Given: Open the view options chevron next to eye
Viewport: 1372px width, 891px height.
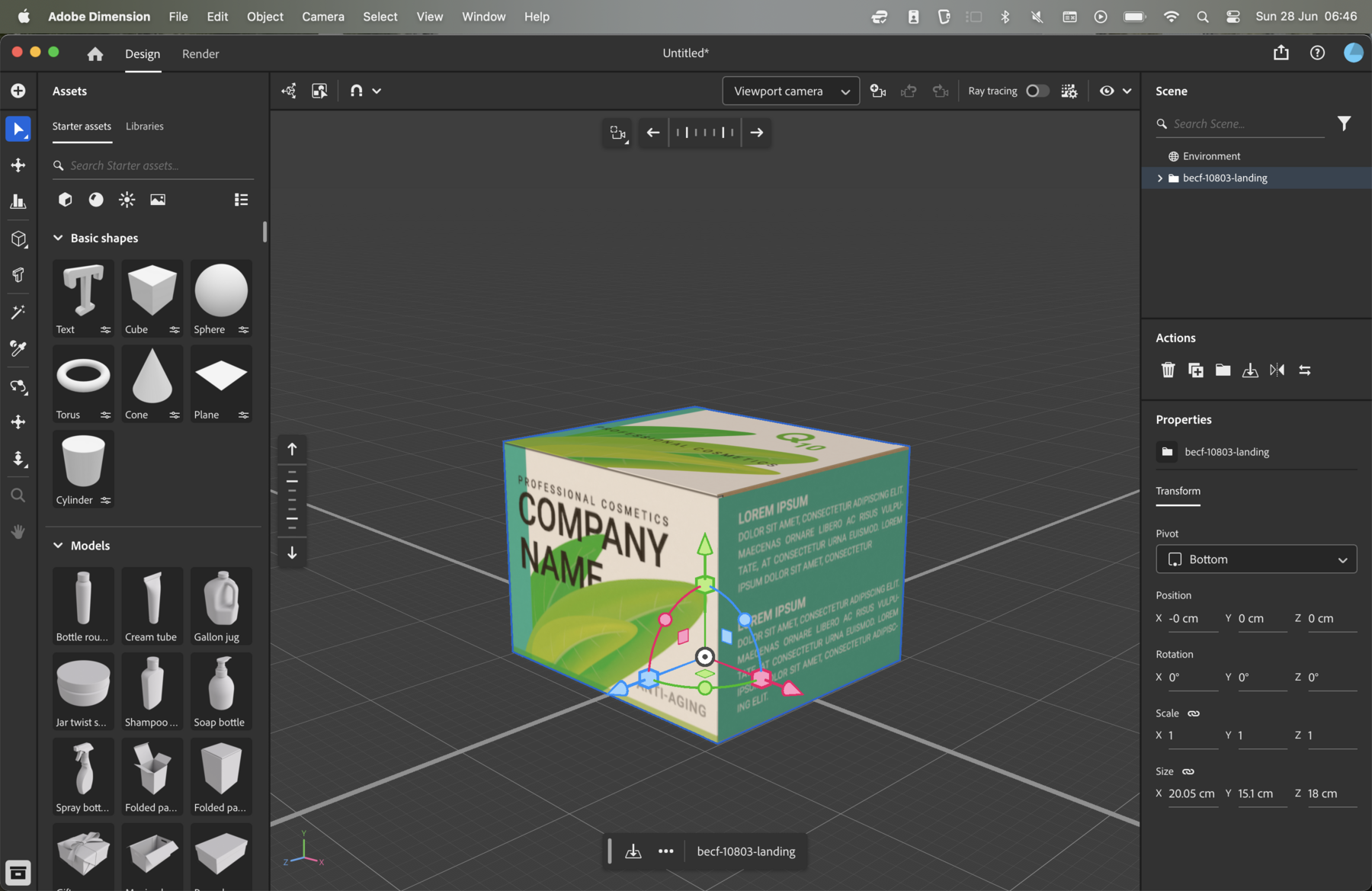Looking at the screenshot, I should (1127, 91).
